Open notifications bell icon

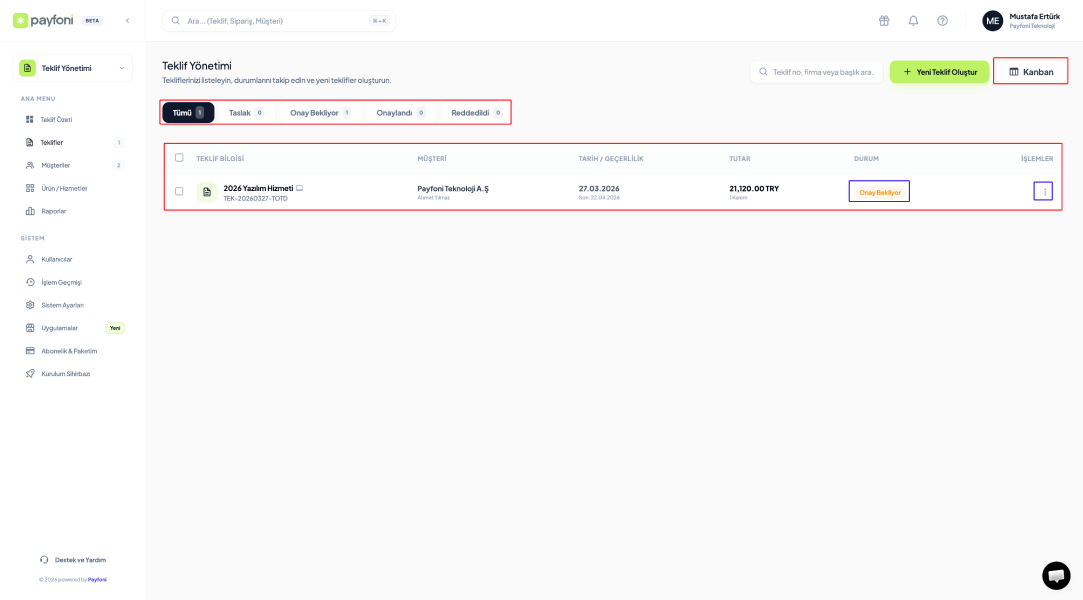913,21
